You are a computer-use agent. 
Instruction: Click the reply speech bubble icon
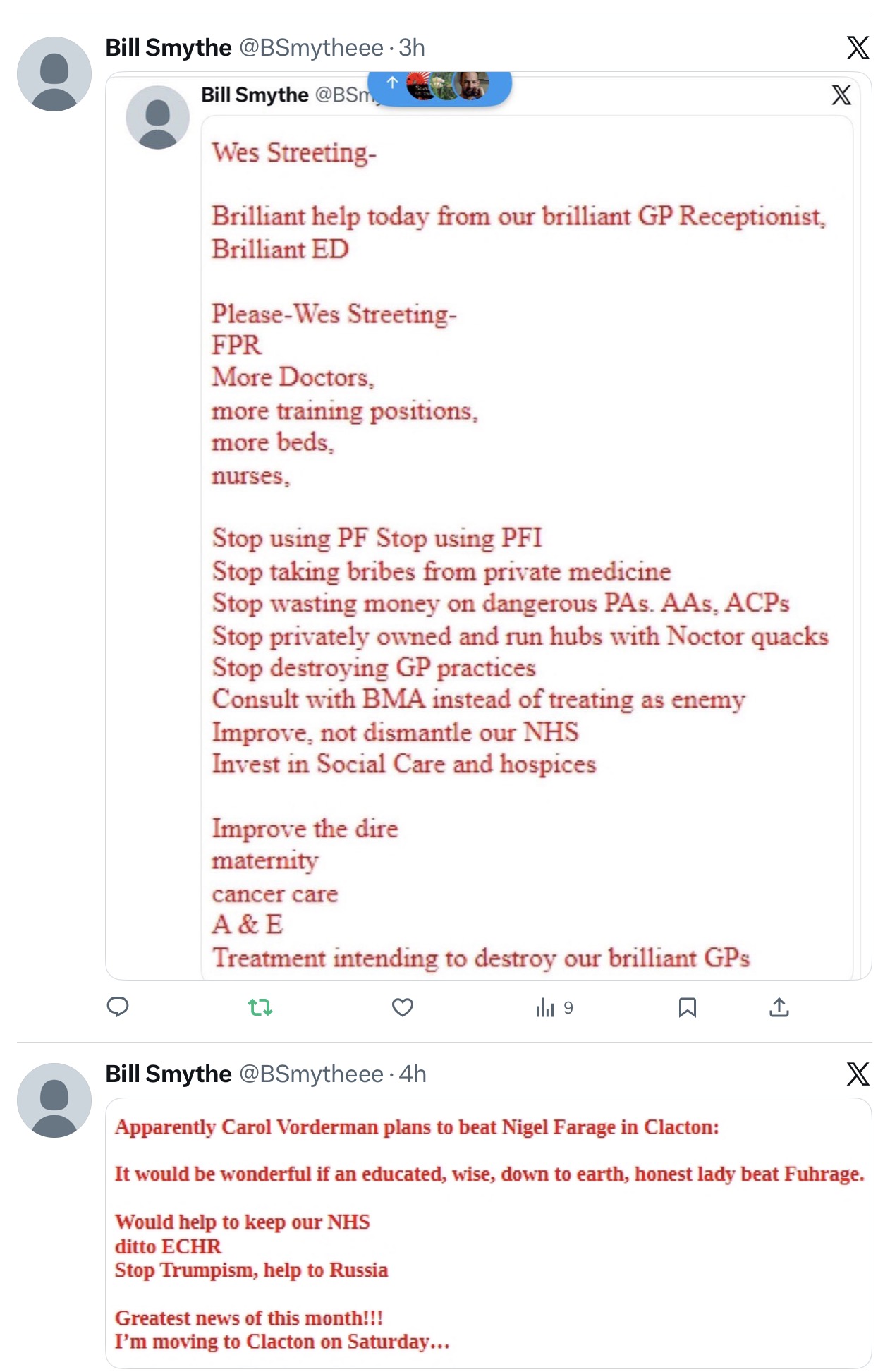(x=118, y=1007)
